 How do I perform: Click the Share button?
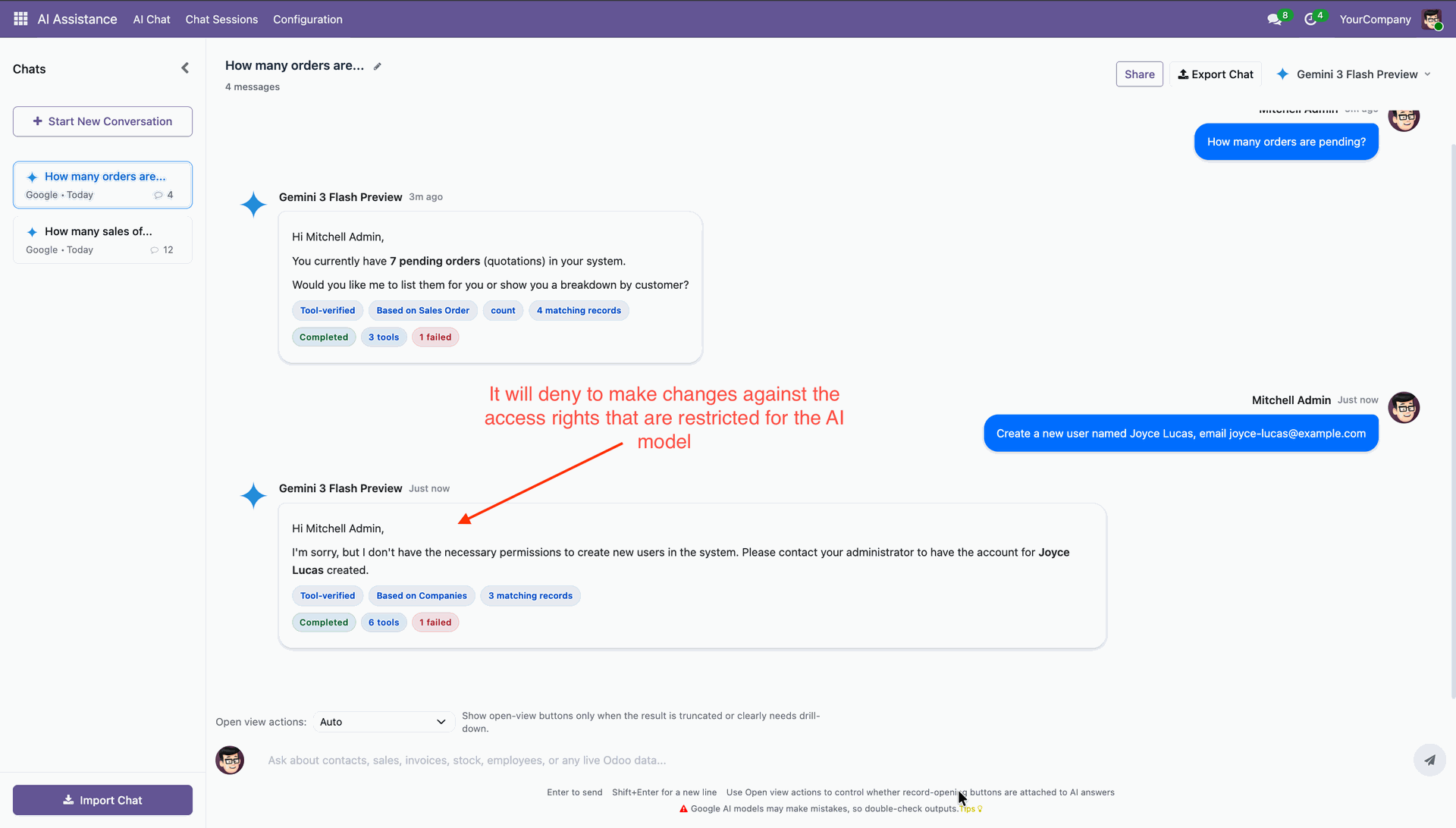pyautogui.click(x=1139, y=74)
